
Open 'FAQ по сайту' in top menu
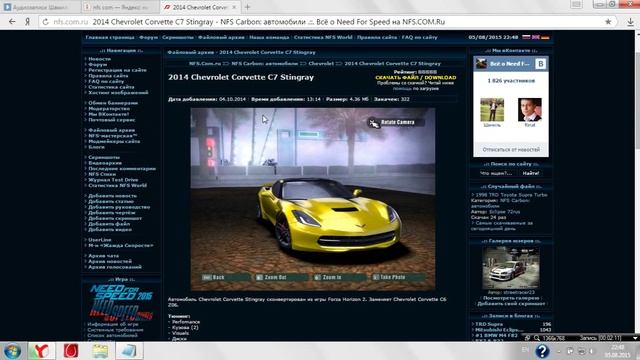420,37
